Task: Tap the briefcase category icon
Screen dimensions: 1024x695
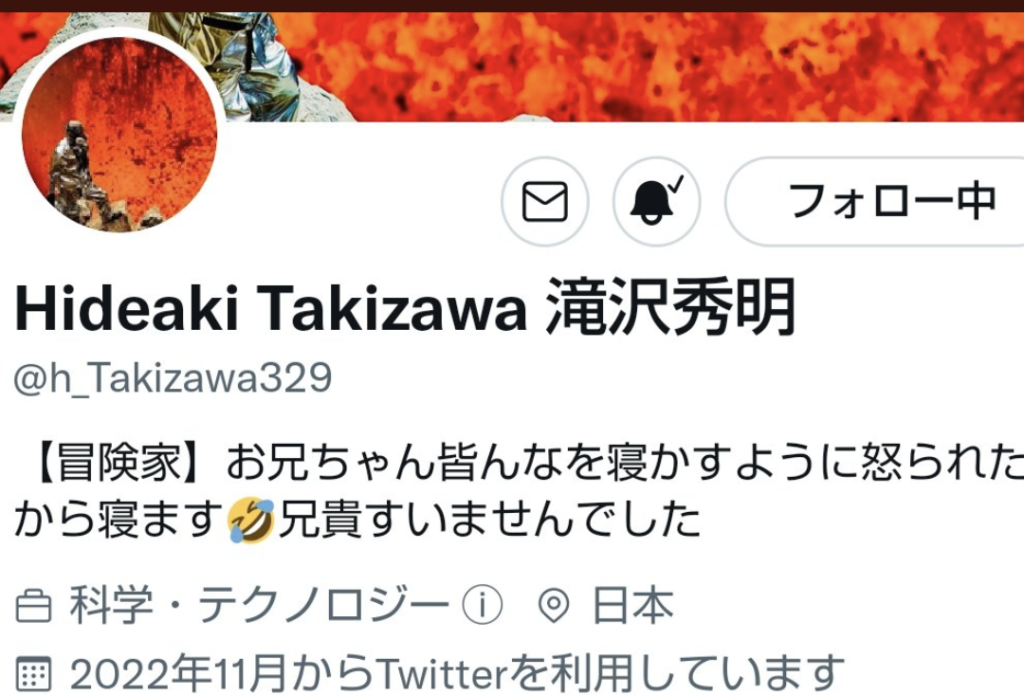Action: click(x=33, y=606)
